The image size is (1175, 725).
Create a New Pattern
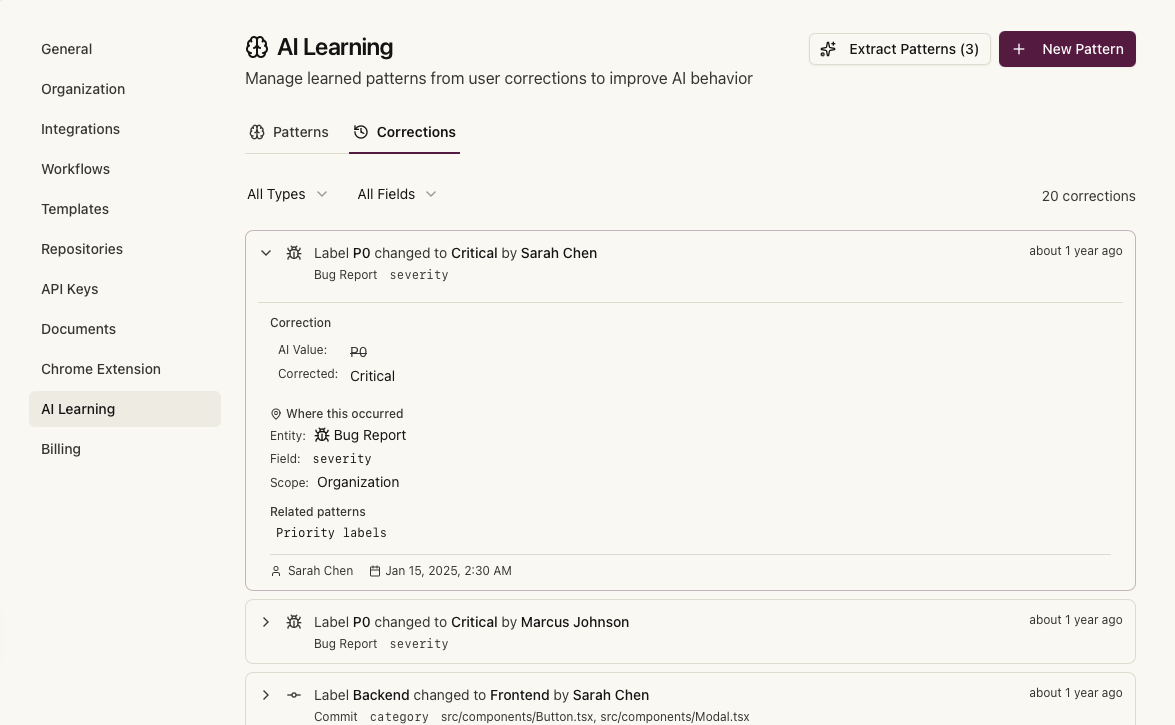click(1067, 48)
